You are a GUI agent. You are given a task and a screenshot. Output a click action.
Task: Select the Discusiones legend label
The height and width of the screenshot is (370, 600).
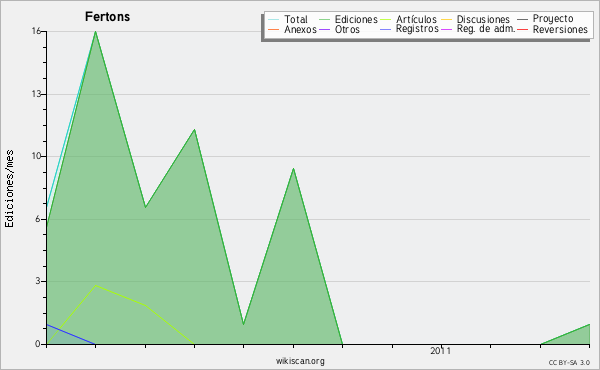483,19
